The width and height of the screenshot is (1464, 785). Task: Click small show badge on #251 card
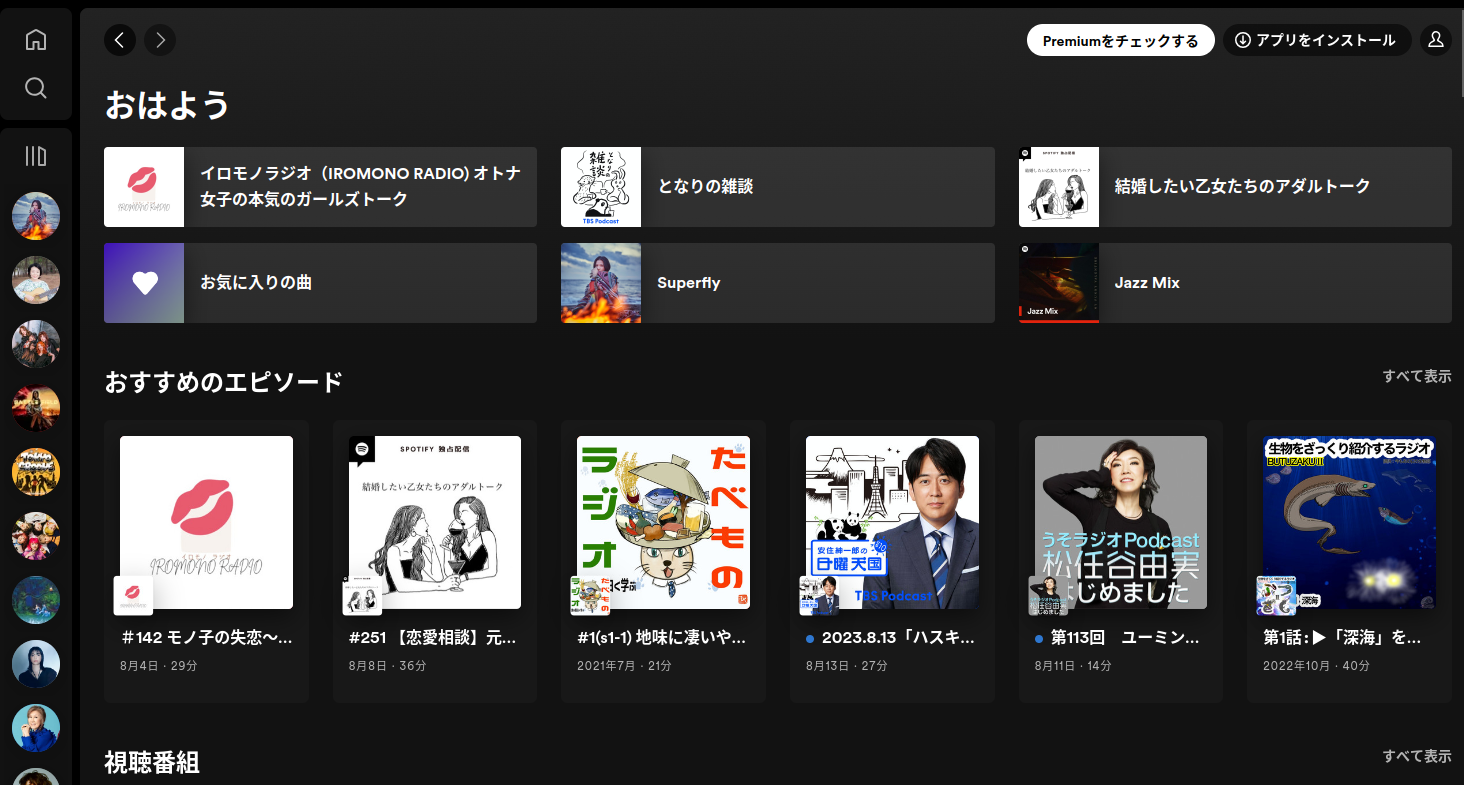[362, 596]
